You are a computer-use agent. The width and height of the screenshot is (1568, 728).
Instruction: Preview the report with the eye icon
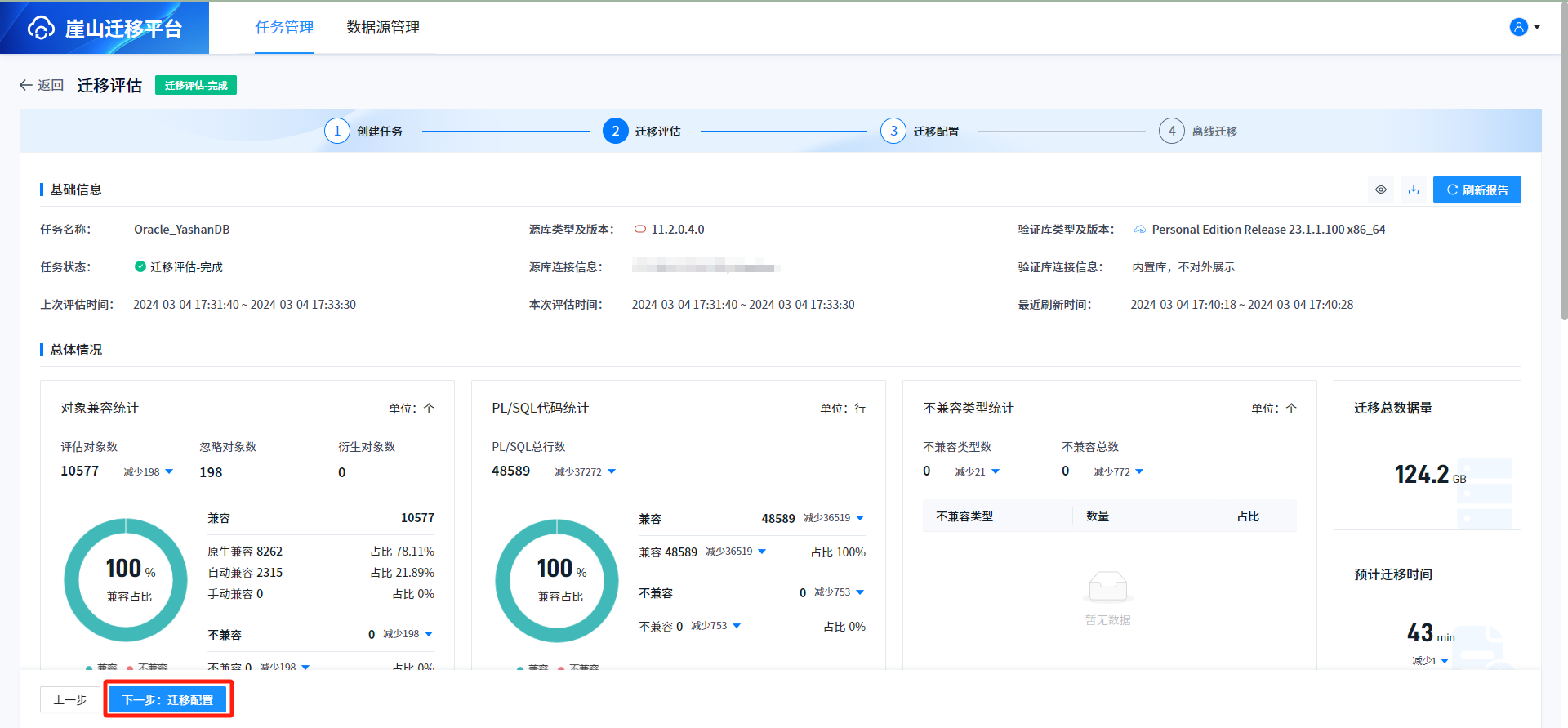point(1381,190)
